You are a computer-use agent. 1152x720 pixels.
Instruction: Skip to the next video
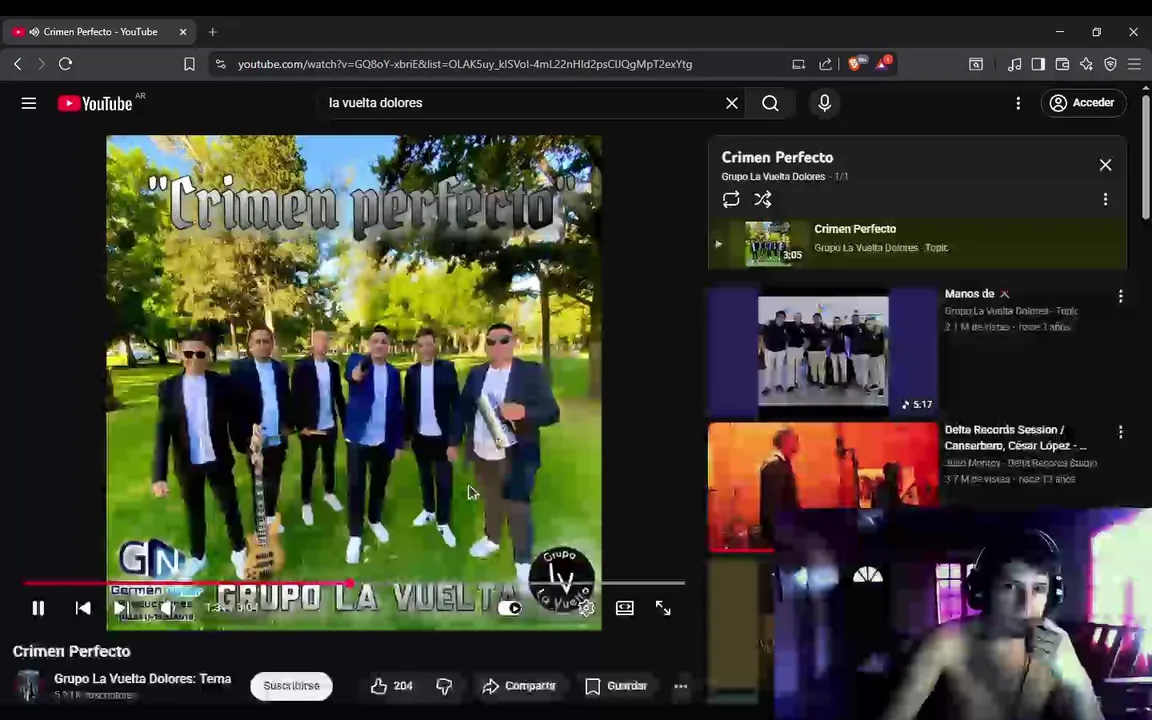coord(120,608)
